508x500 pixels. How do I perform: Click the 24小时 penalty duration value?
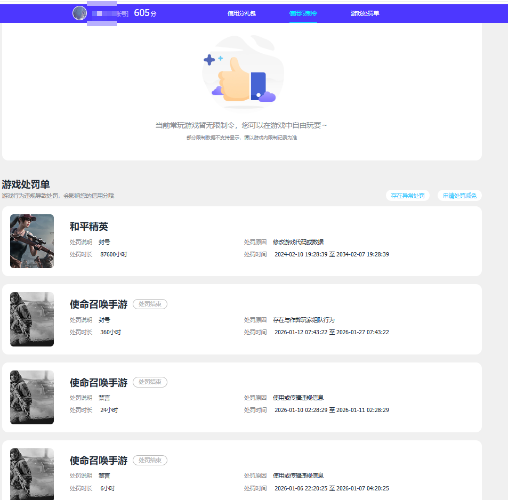coord(109,410)
